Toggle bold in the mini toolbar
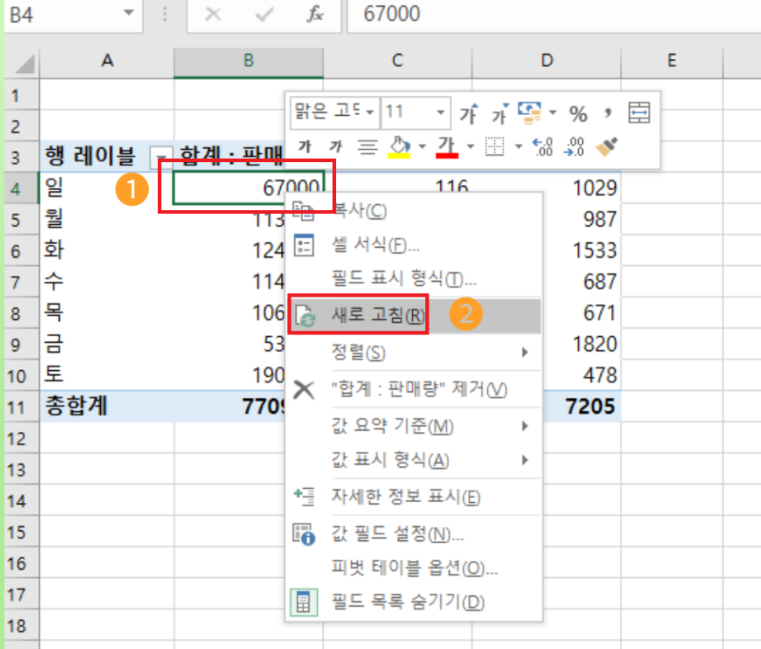 point(305,147)
